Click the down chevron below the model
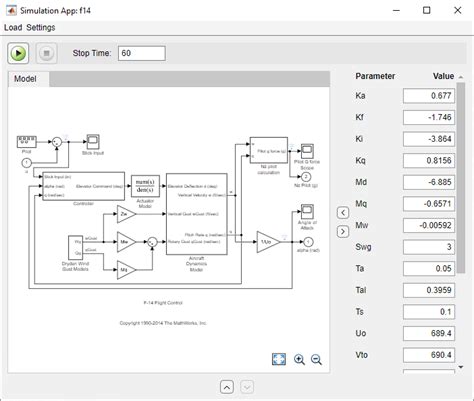Image resolution: width=474 pixels, height=401 pixels. pyautogui.click(x=247, y=387)
